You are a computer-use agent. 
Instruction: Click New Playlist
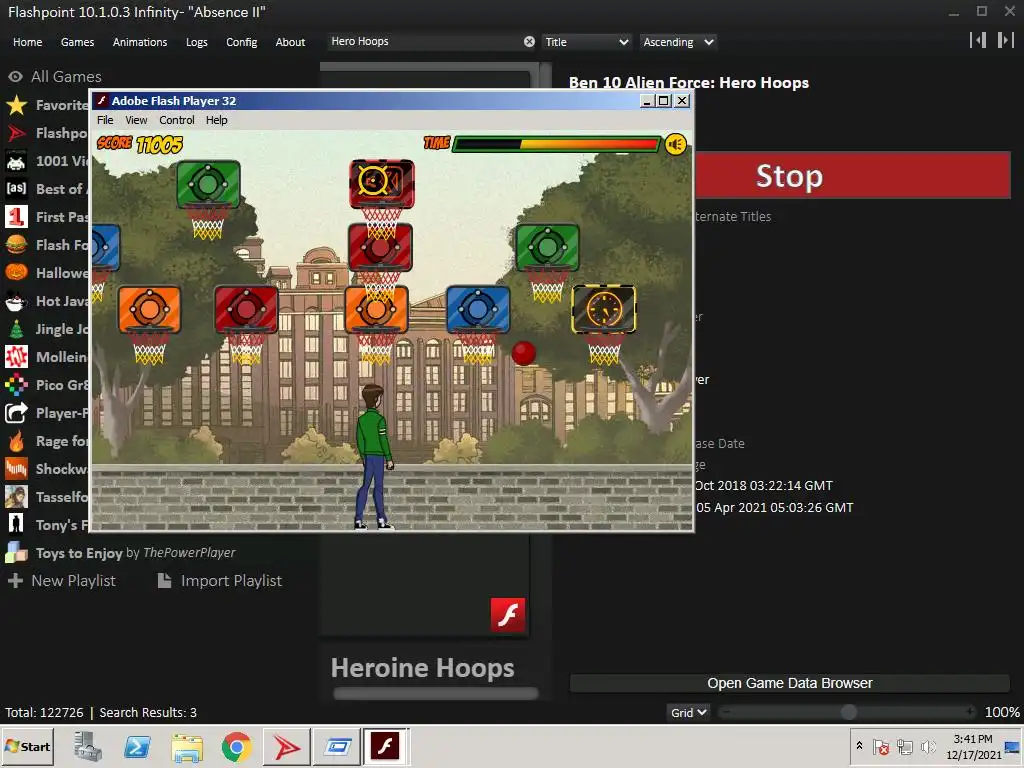pyautogui.click(x=61, y=581)
